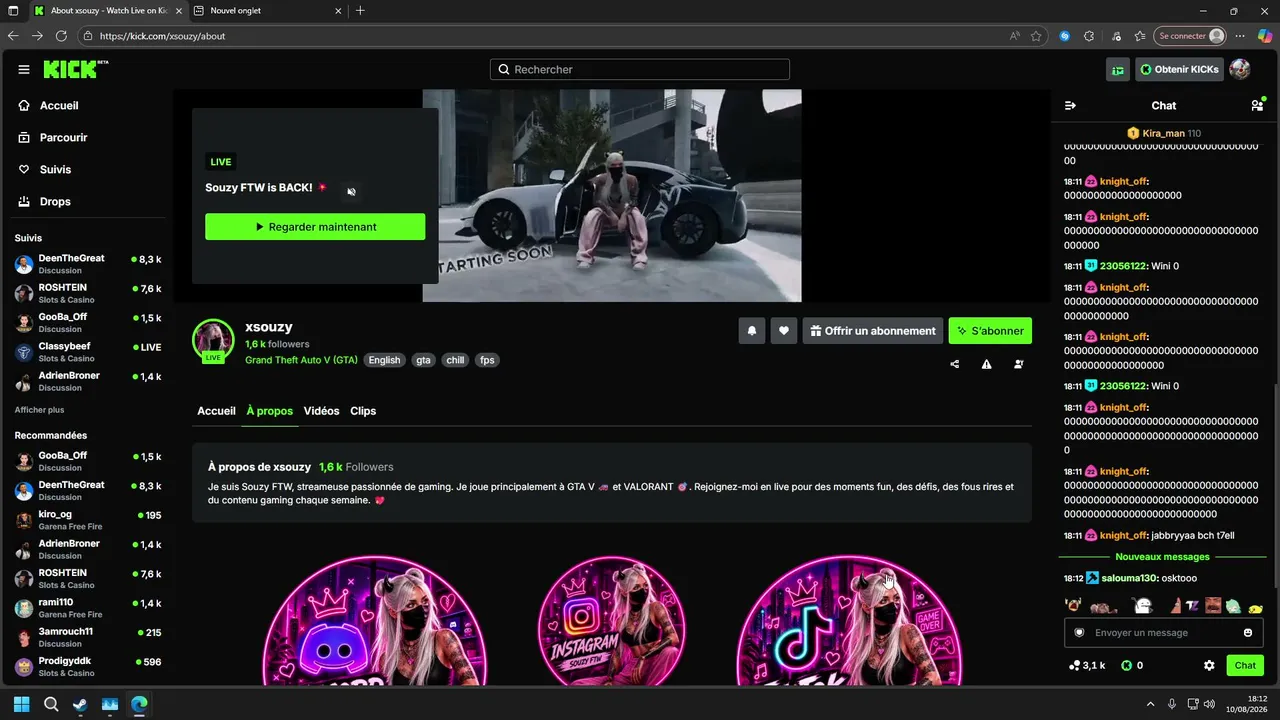Switch to the Vidéos tab
The height and width of the screenshot is (720, 1280).
pyautogui.click(x=321, y=411)
